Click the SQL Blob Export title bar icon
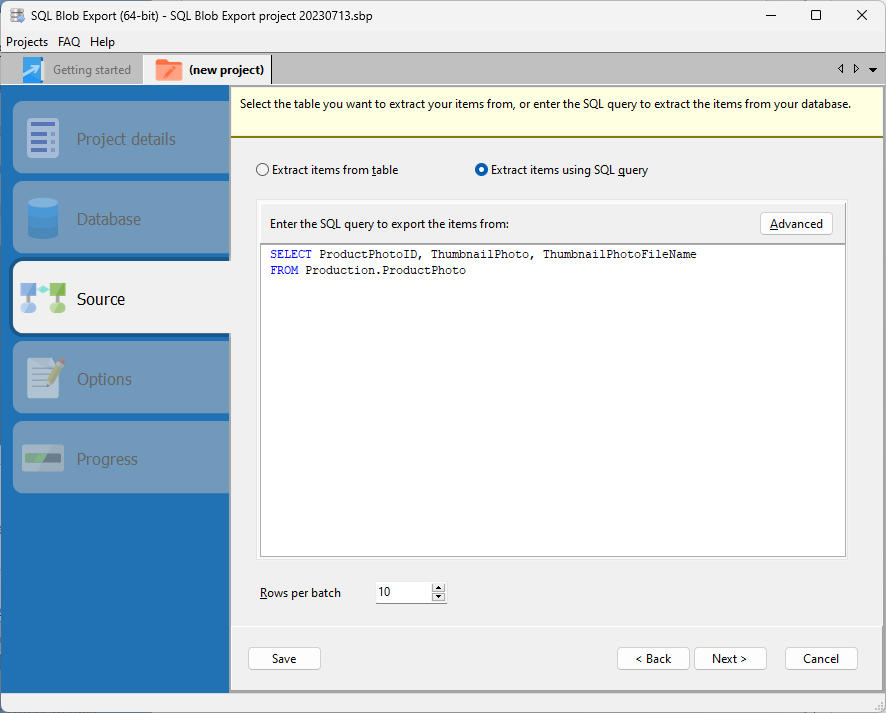This screenshot has width=886, height=713. [x=17, y=15]
